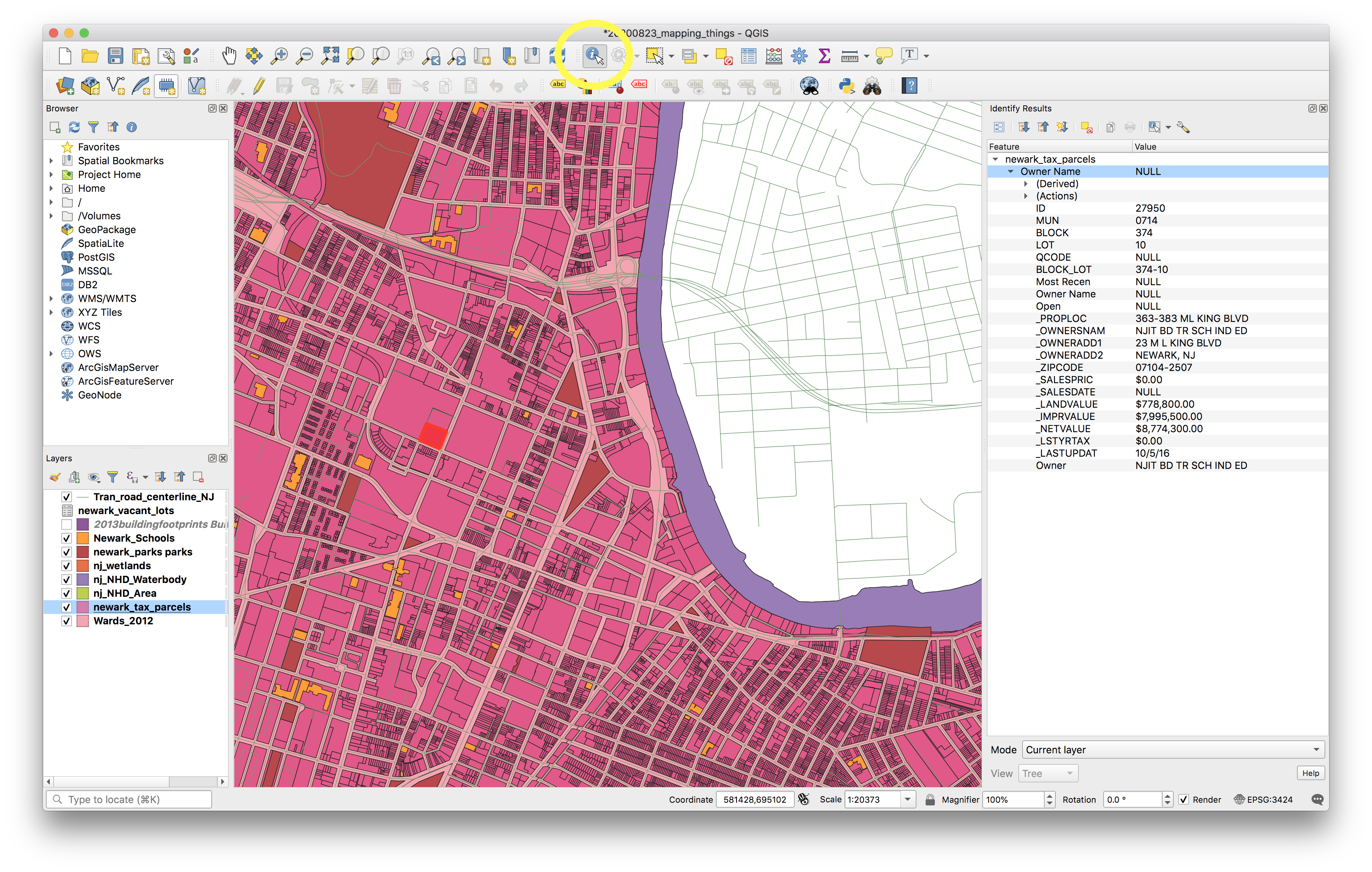The image size is (1372, 872).
Task: Toggle visibility of Newark_Schools layer
Action: (x=67, y=538)
